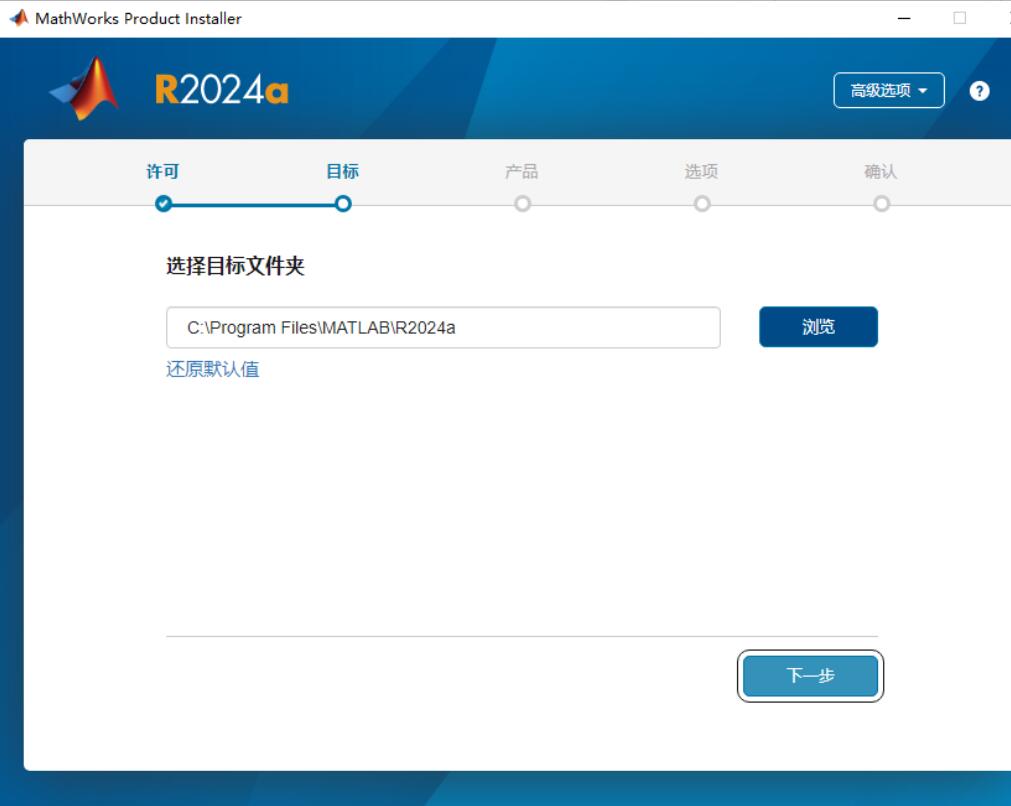Screen dimensions: 1011x806
Task: Proceed by clicking 下一步
Action: 810,676
